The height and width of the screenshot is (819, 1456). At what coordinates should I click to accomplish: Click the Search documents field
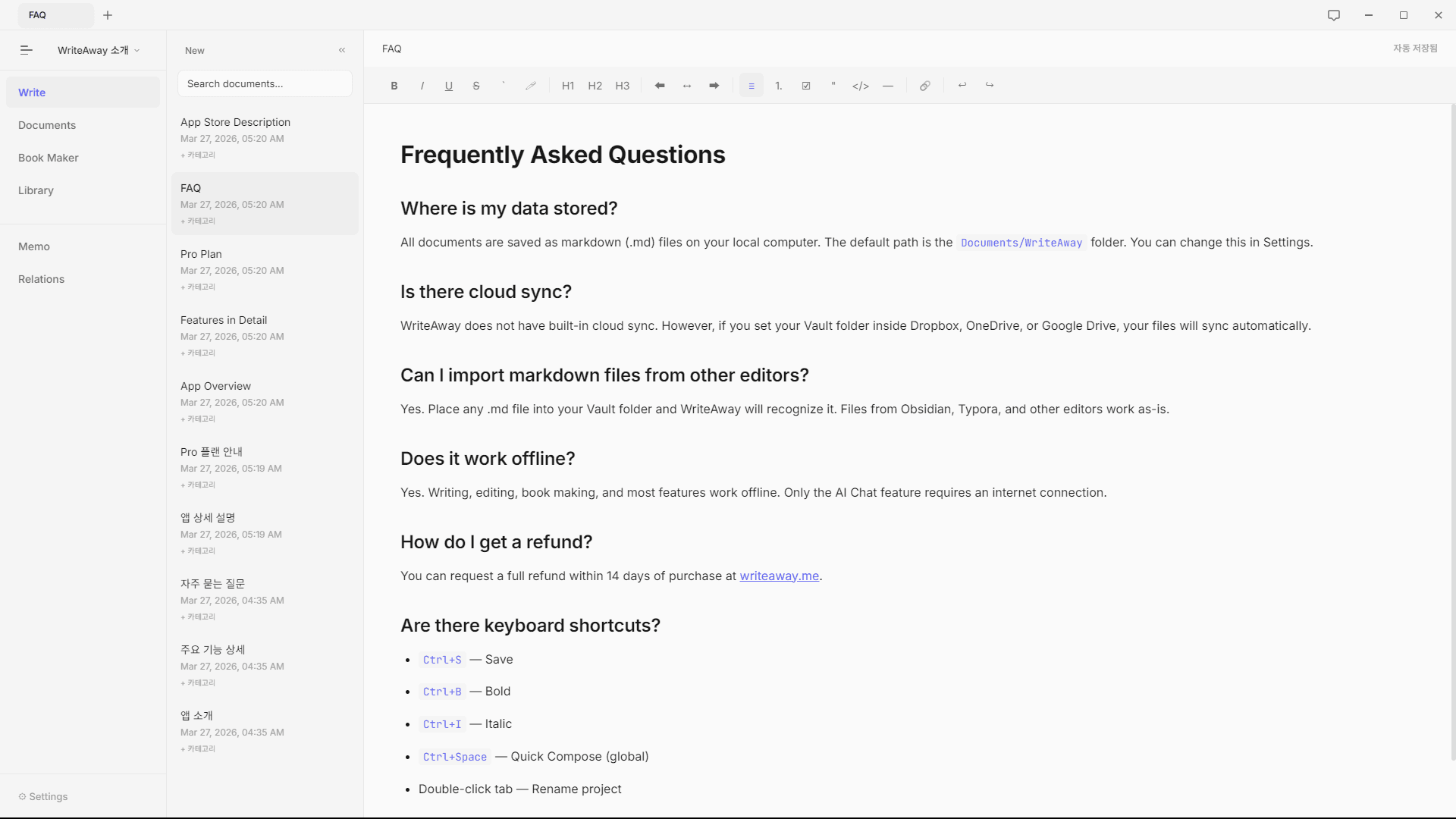[x=265, y=83]
